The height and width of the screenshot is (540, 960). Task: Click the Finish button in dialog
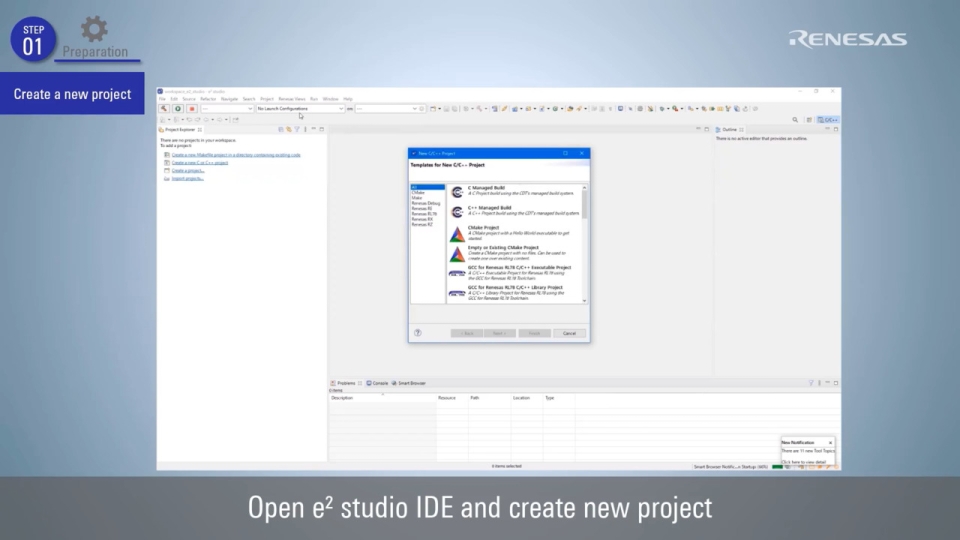click(534, 333)
